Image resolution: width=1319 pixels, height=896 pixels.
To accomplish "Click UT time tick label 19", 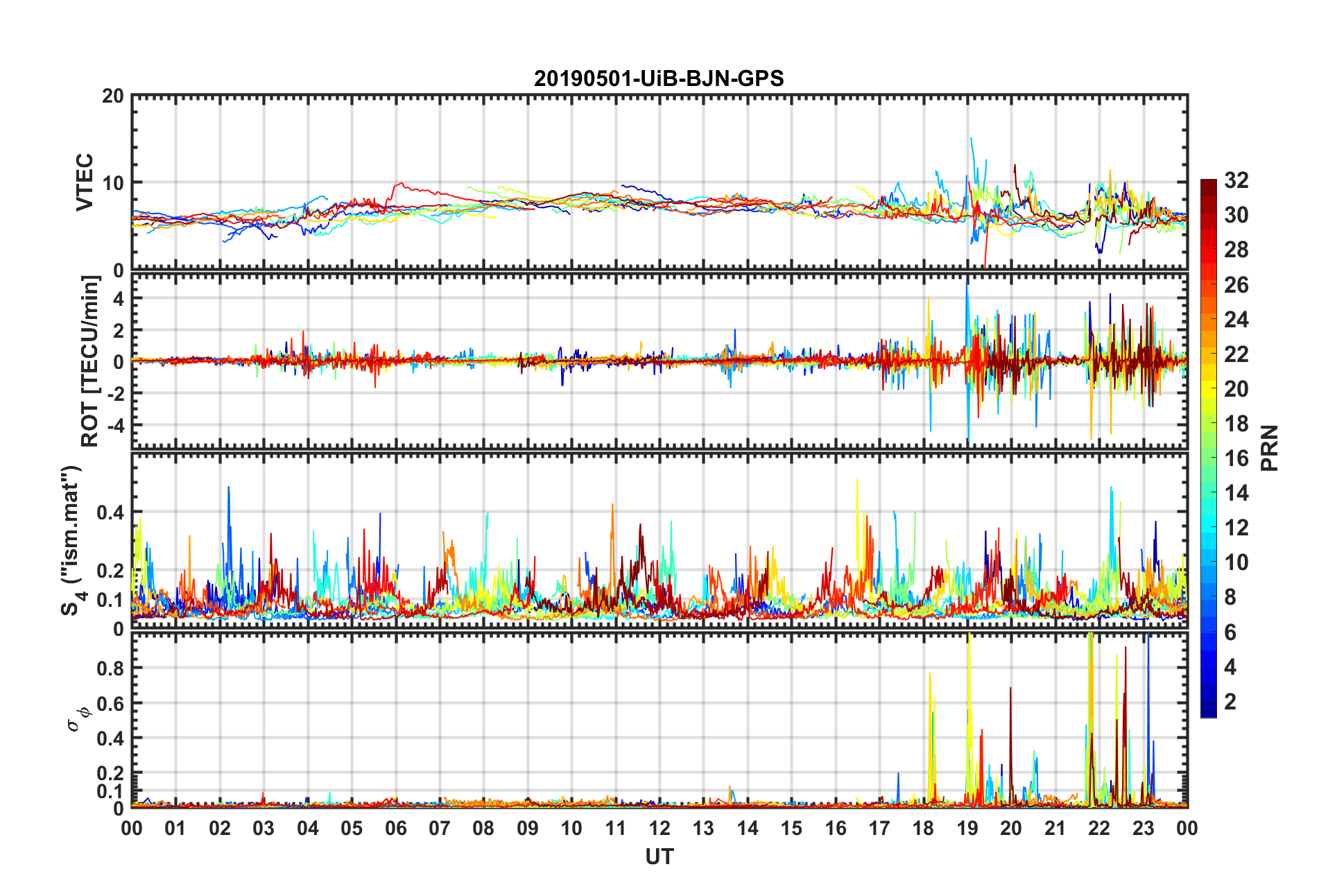I will pos(967,829).
